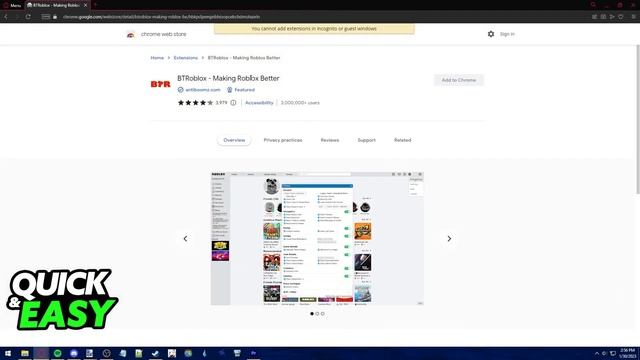
Task: Open Steam from the taskbar
Action: coord(155,353)
